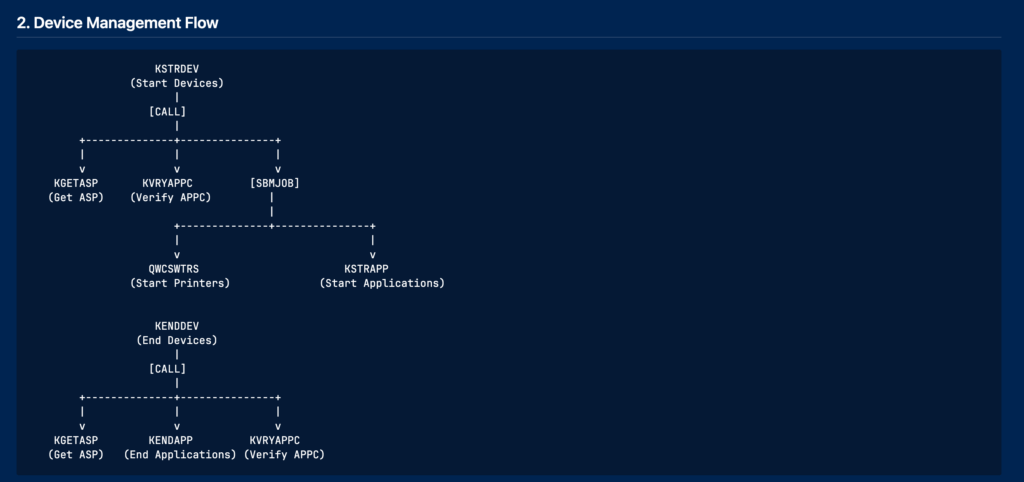Click the [CALL] node beneath Start Devices

(x=167, y=112)
